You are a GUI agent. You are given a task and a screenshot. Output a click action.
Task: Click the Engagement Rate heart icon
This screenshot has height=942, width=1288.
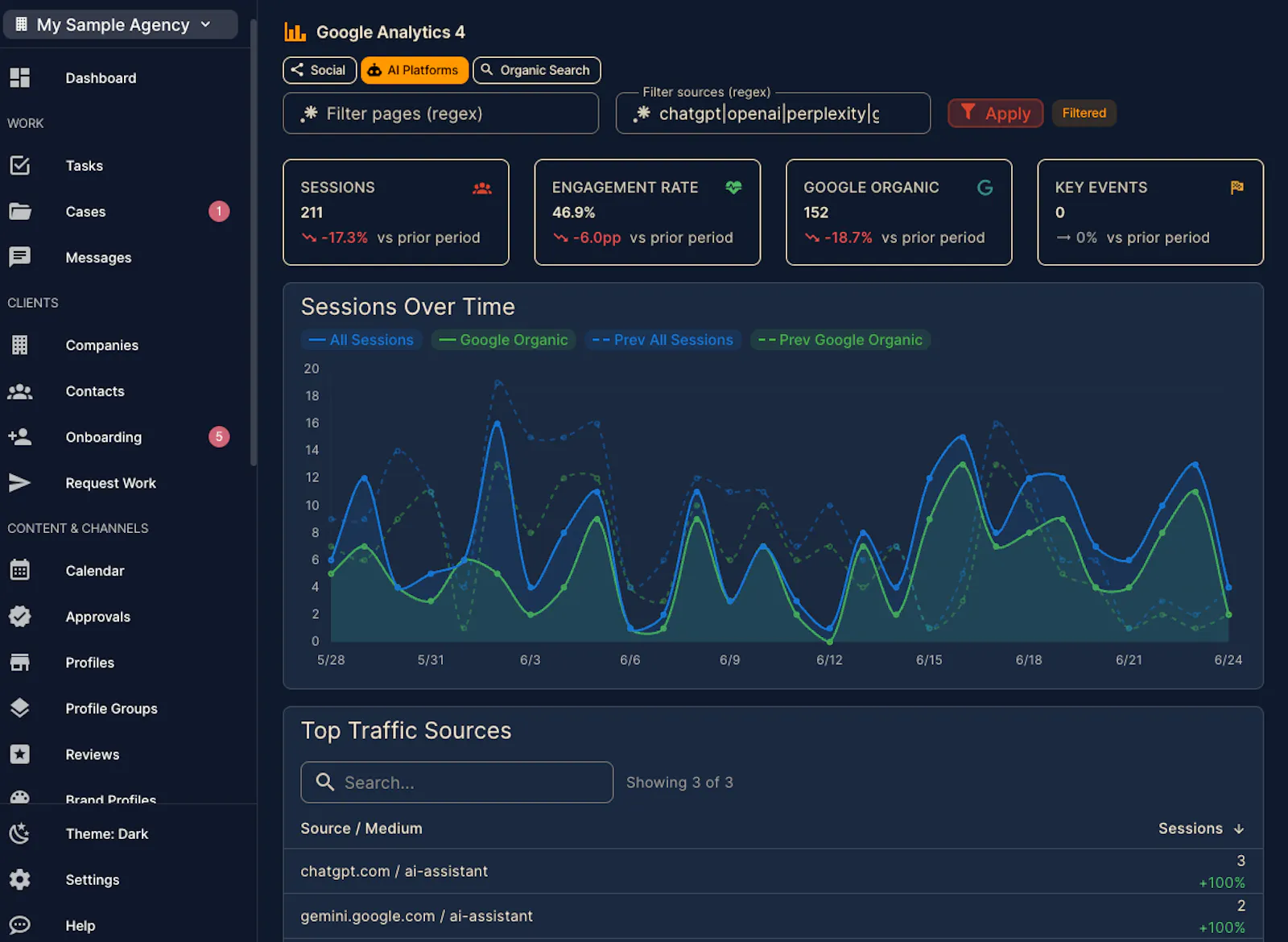pos(733,188)
